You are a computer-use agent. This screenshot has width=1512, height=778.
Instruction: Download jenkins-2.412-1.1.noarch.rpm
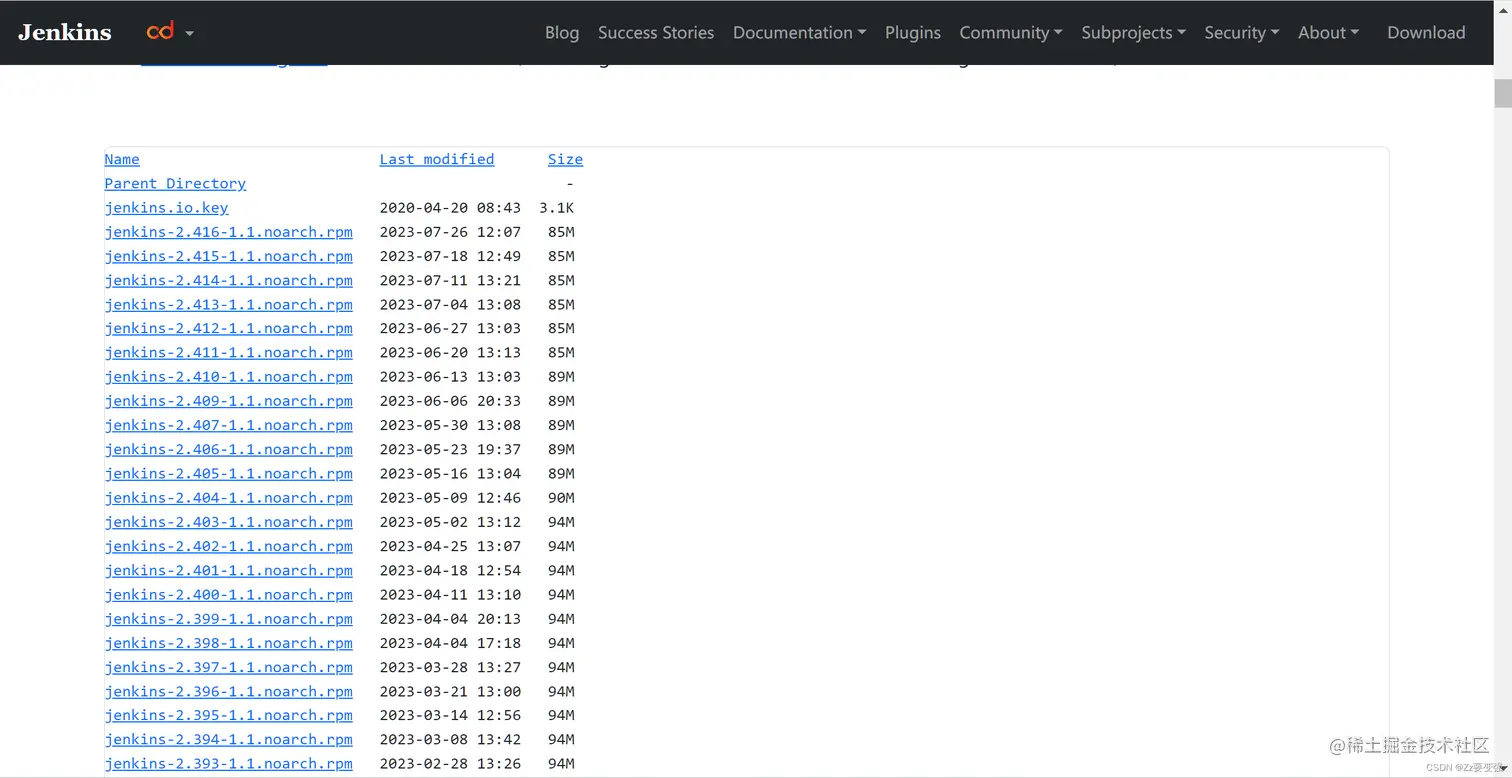tap(228, 328)
